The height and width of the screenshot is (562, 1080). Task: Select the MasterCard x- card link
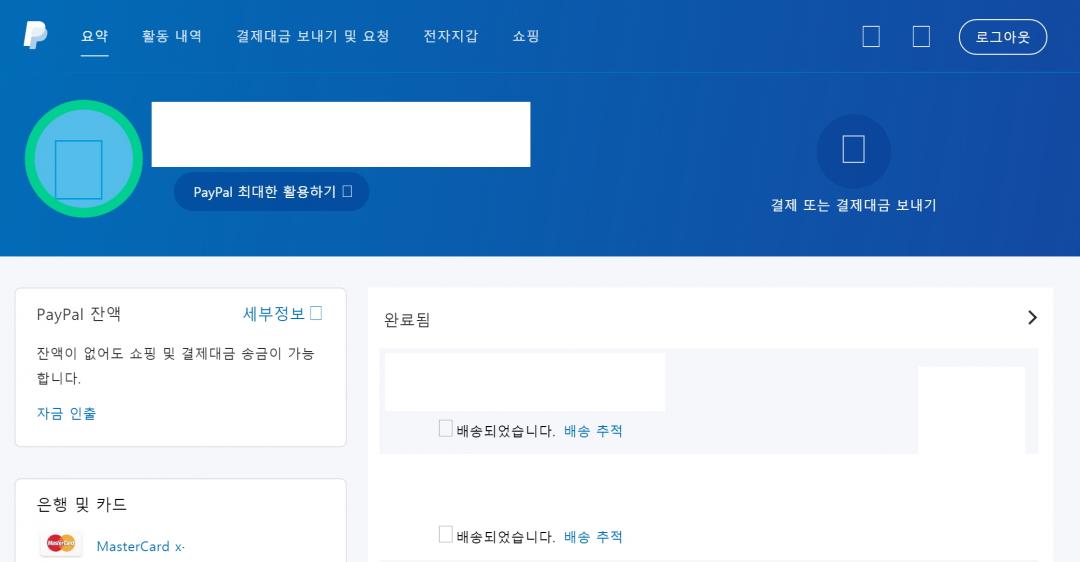[140, 546]
